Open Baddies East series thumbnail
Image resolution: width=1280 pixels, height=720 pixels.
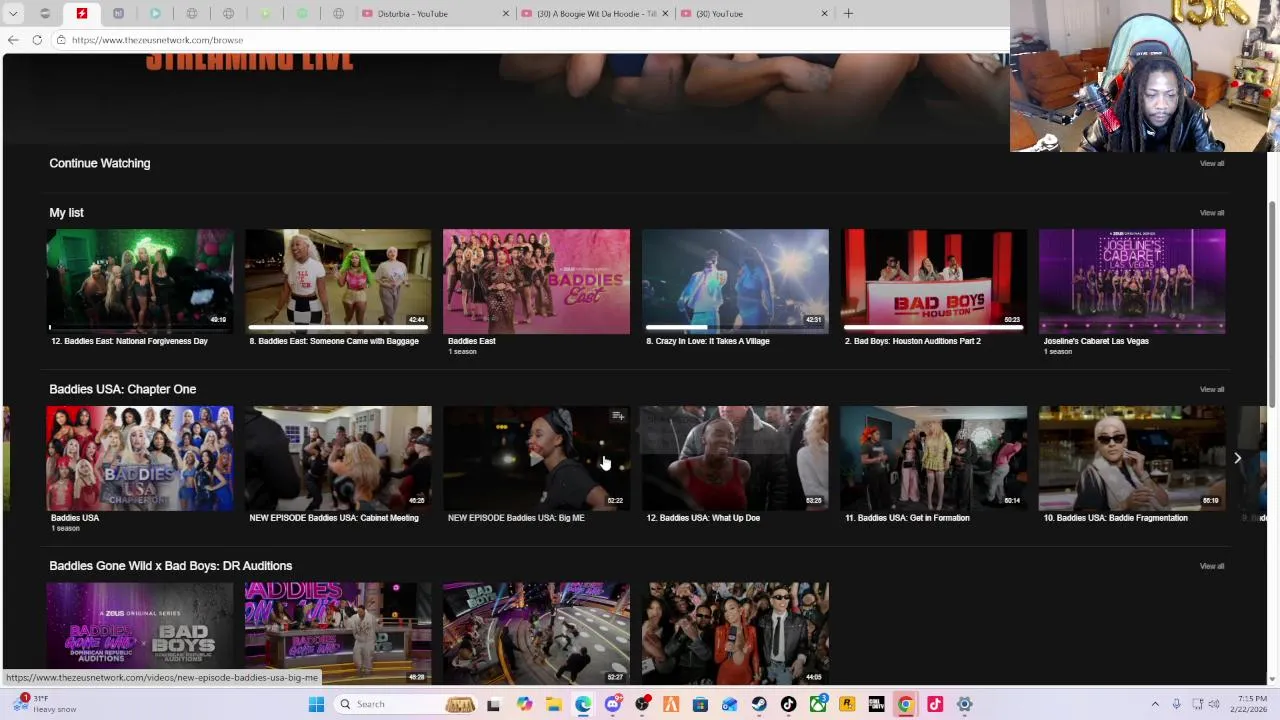pyautogui.click(x=537, y=281)
